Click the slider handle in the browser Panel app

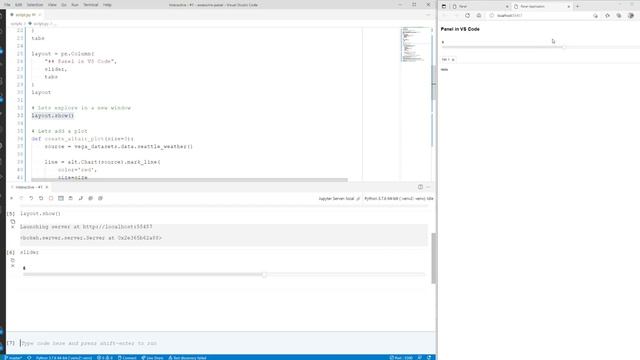pyautogui.click(x=564, y=47)
